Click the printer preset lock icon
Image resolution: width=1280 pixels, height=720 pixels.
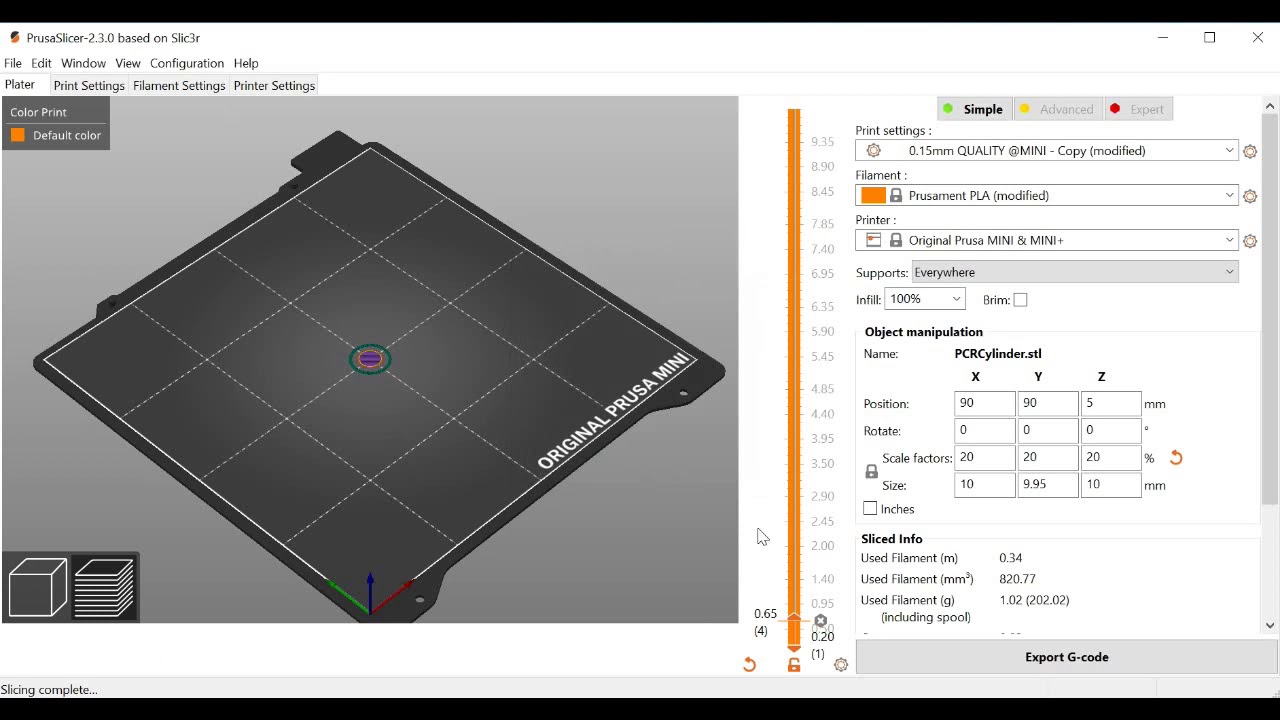point(896,241)
